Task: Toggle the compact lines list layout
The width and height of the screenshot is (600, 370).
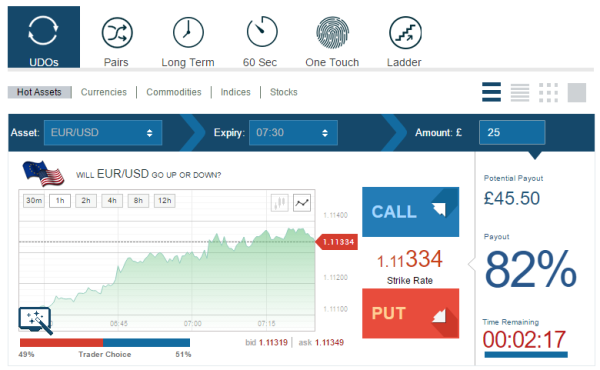Action: [x=520, y=92]
